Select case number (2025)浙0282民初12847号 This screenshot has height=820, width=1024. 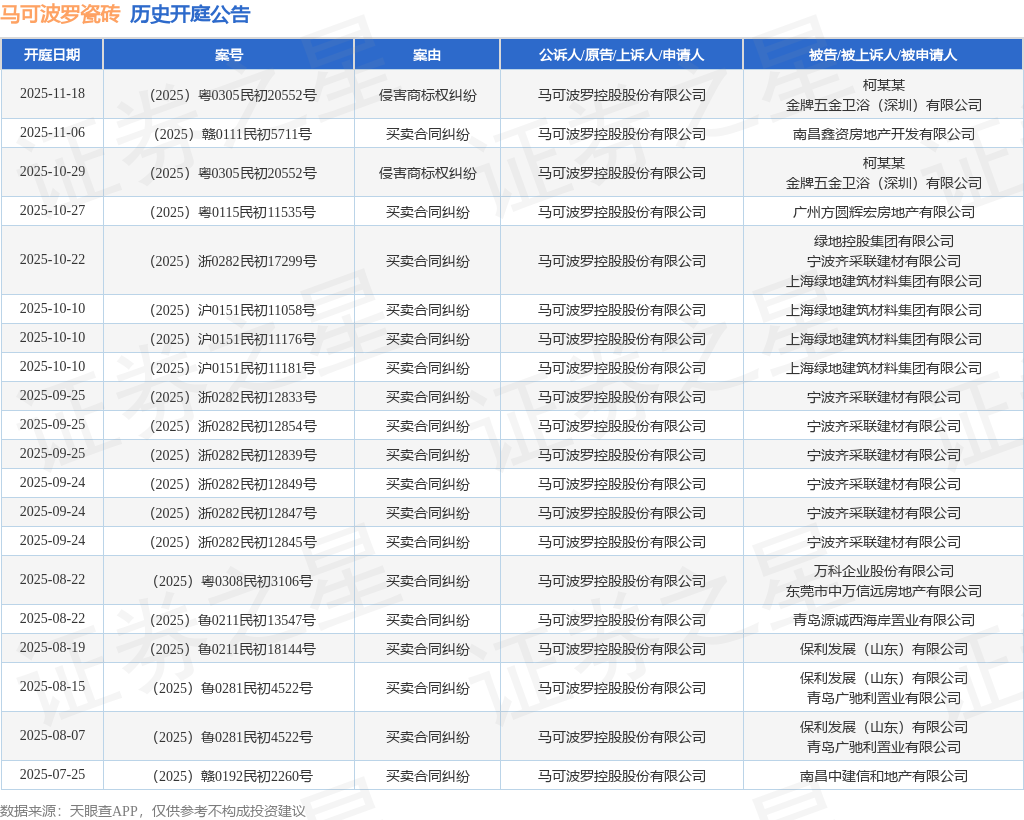tap(232, 513)
